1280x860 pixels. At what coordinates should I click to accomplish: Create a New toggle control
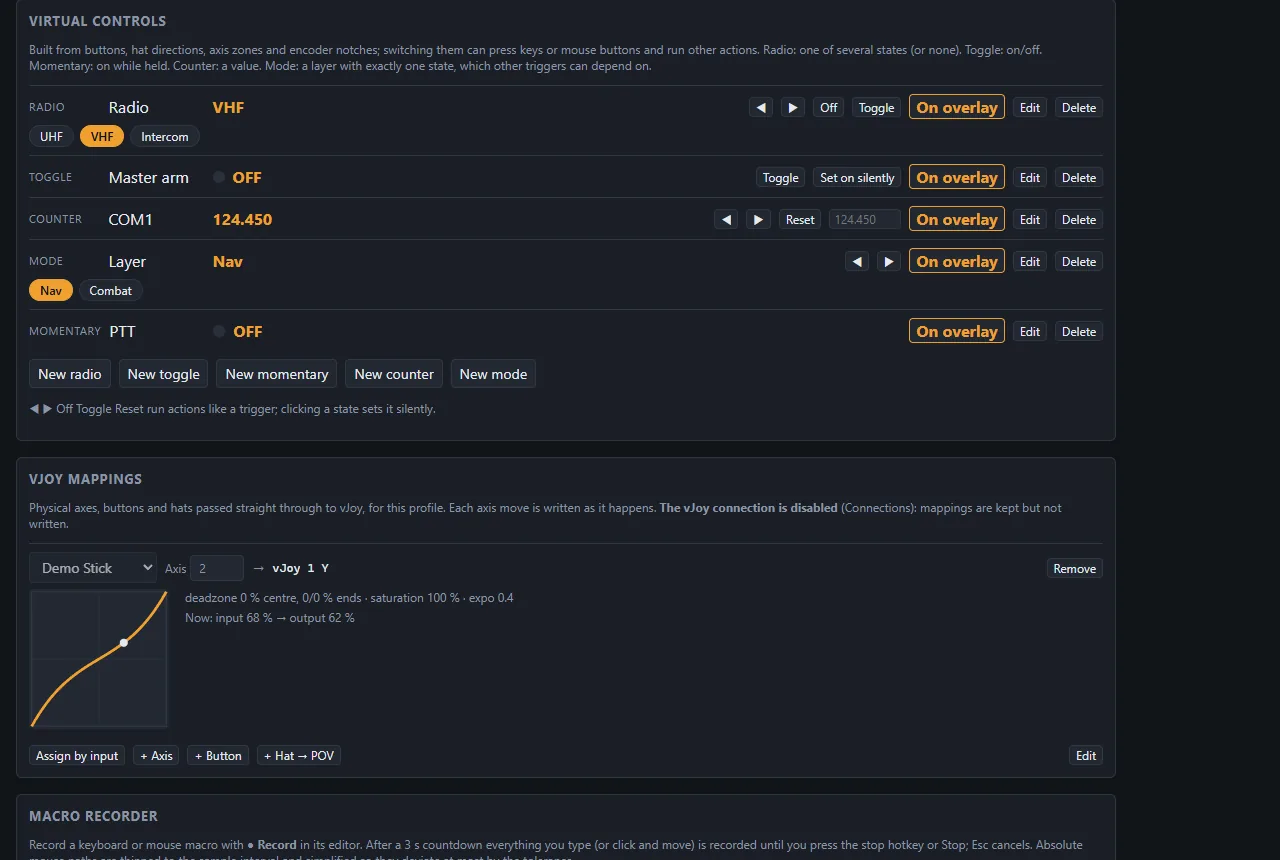(x=164, y=373)
